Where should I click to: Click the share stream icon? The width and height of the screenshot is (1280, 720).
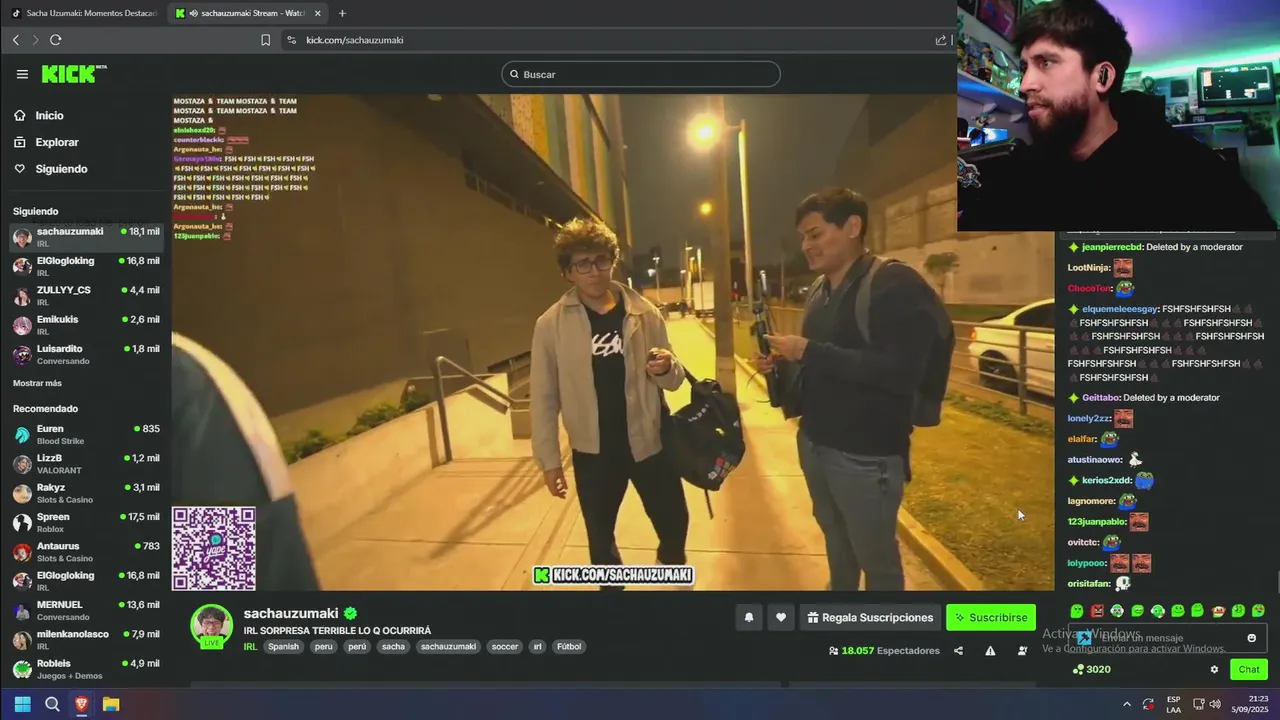click(x=958, y=651)
